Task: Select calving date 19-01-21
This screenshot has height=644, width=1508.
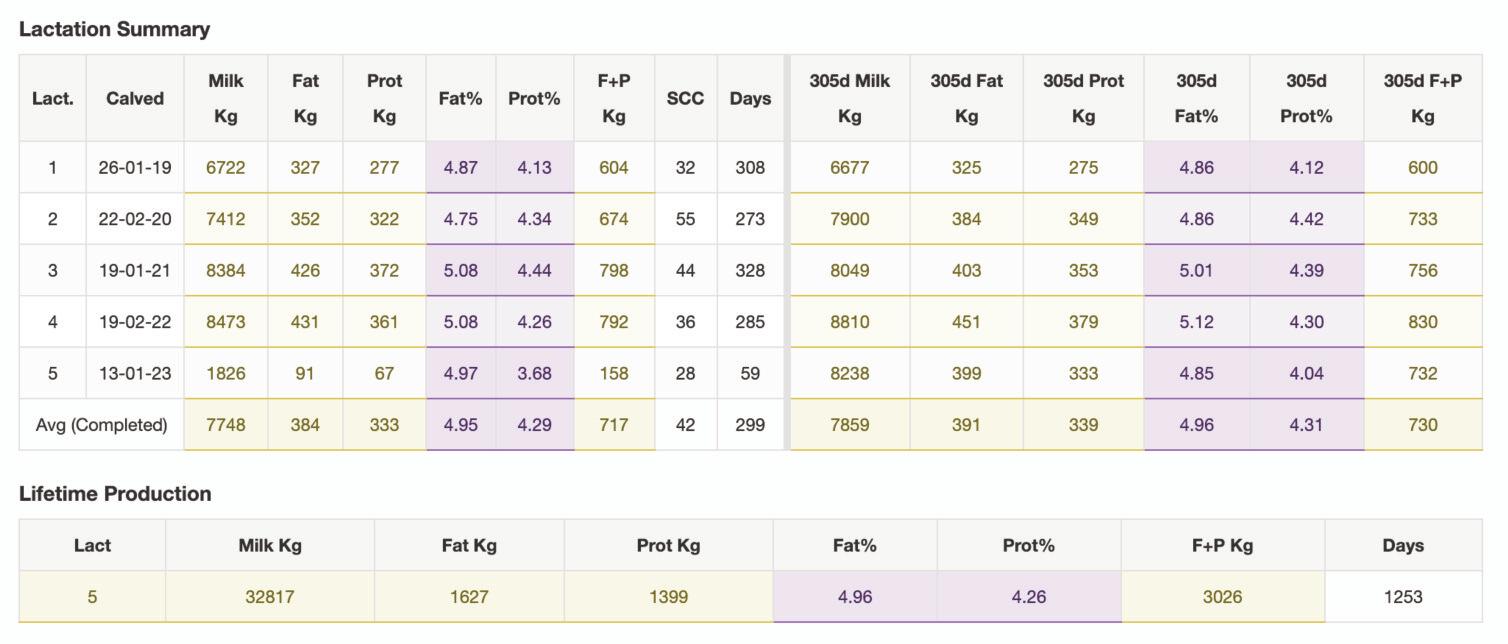Action: click(135, 270)
